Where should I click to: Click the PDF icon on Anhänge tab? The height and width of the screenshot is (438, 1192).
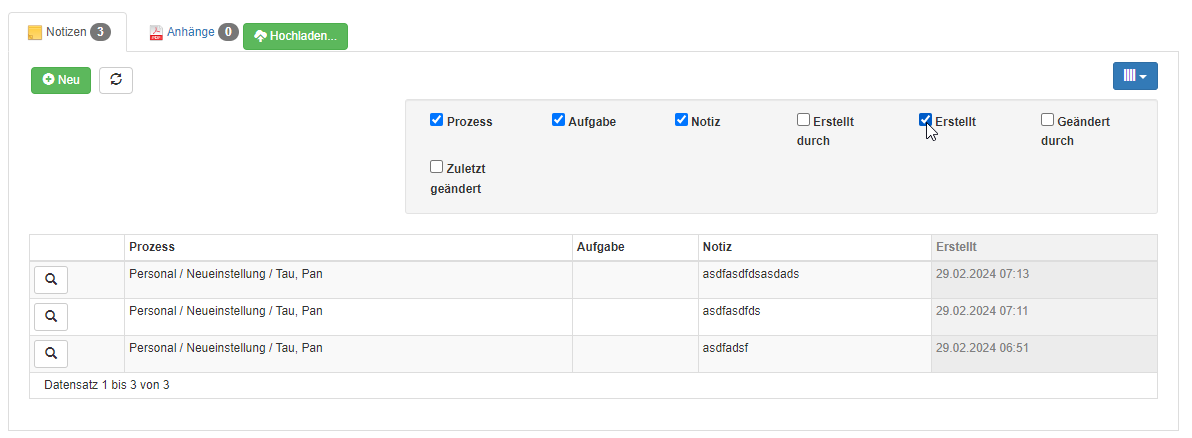(x=156, y=33)
